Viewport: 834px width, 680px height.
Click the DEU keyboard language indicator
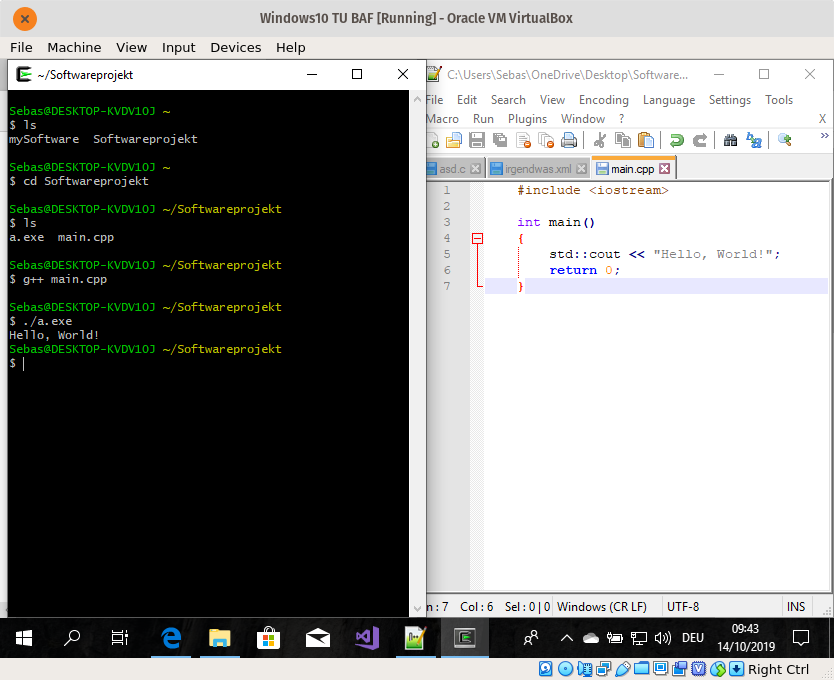[693, 637]
